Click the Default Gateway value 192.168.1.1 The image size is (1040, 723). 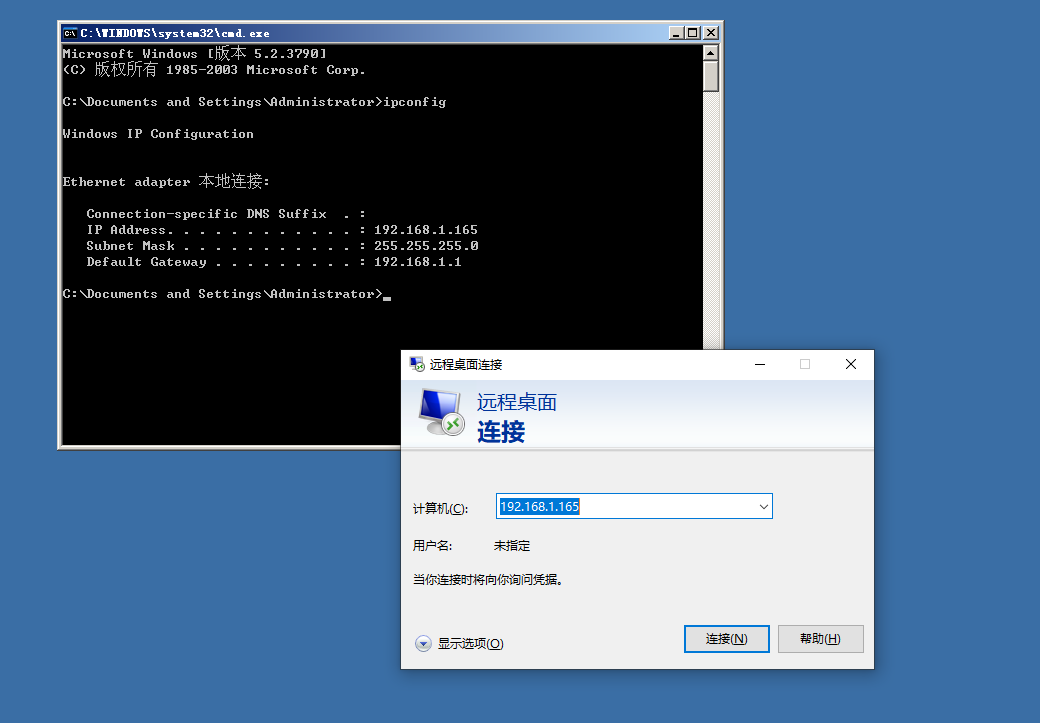pyautogui.click(x=418, y=262)
